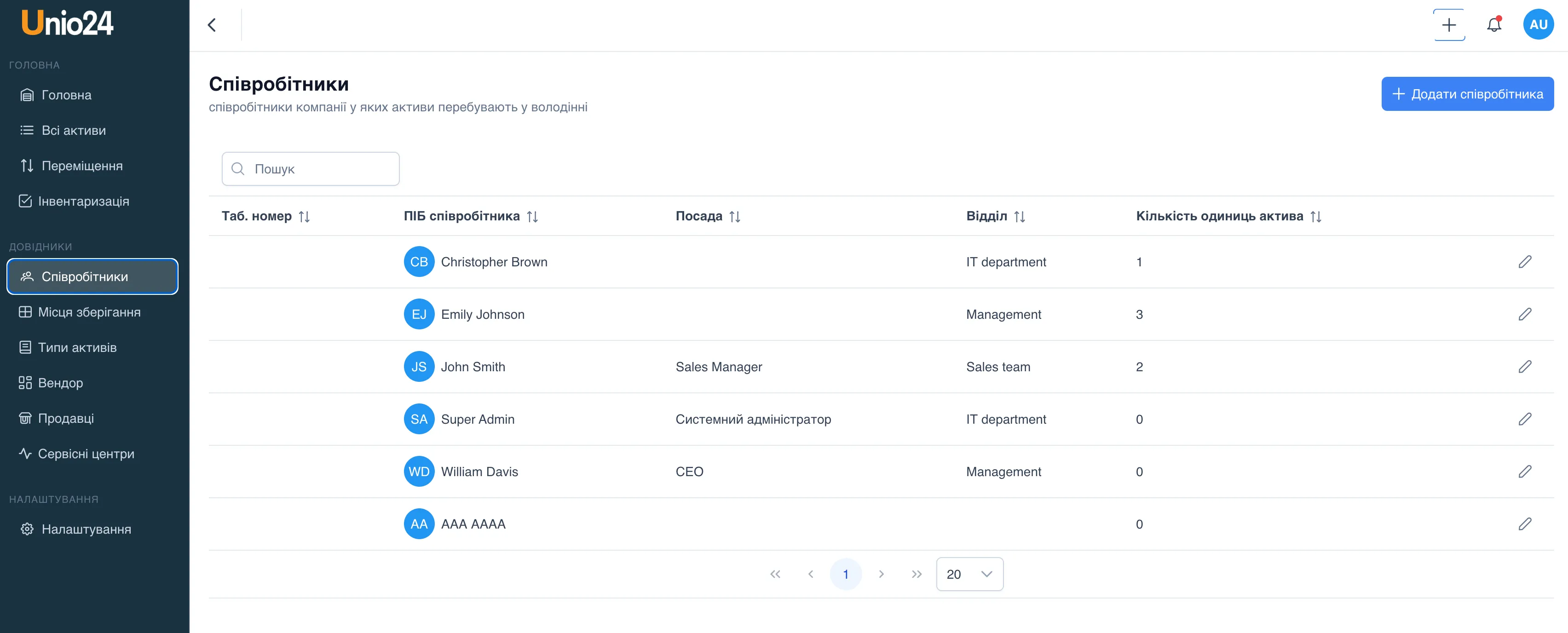Click edit pencil in AAA AAAA row
The image size is (1568, 633).
click(x=1524, y=524)
